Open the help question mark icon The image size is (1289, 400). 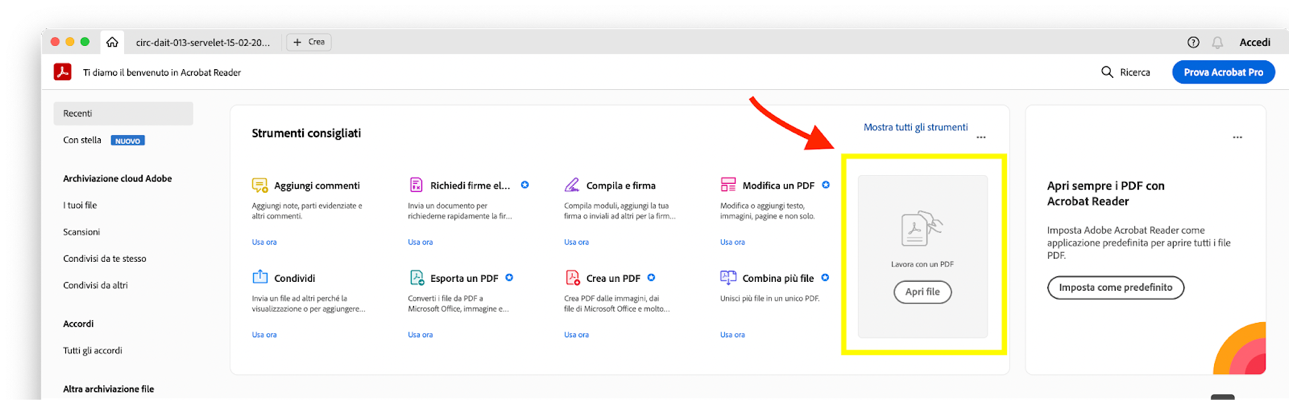click(x=1193, y=42)
